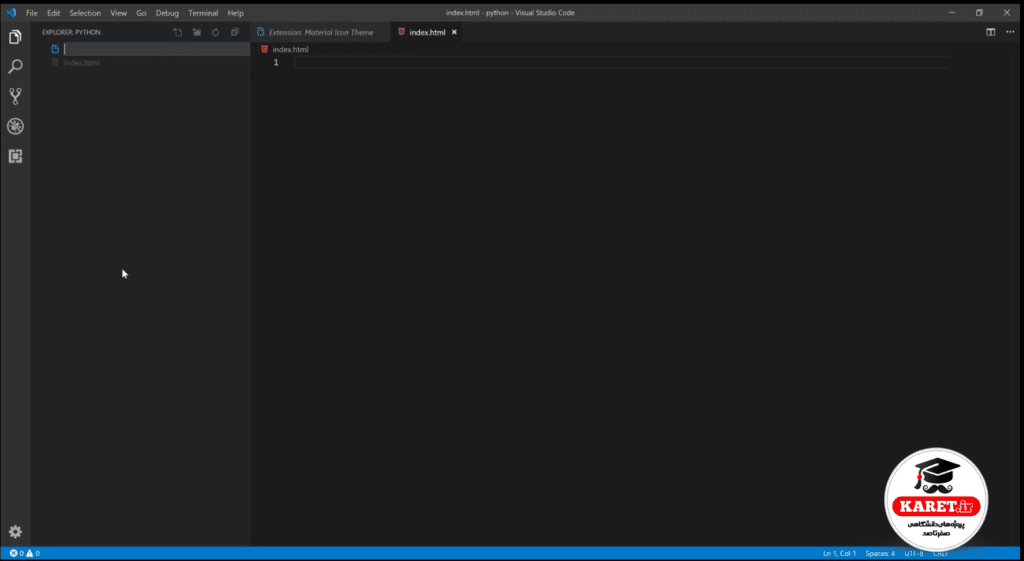The width and height of the screenshot is (1024, 561).
Task: Click the EXPLORER: PYTHON header
Action: [x=71, y=32]
